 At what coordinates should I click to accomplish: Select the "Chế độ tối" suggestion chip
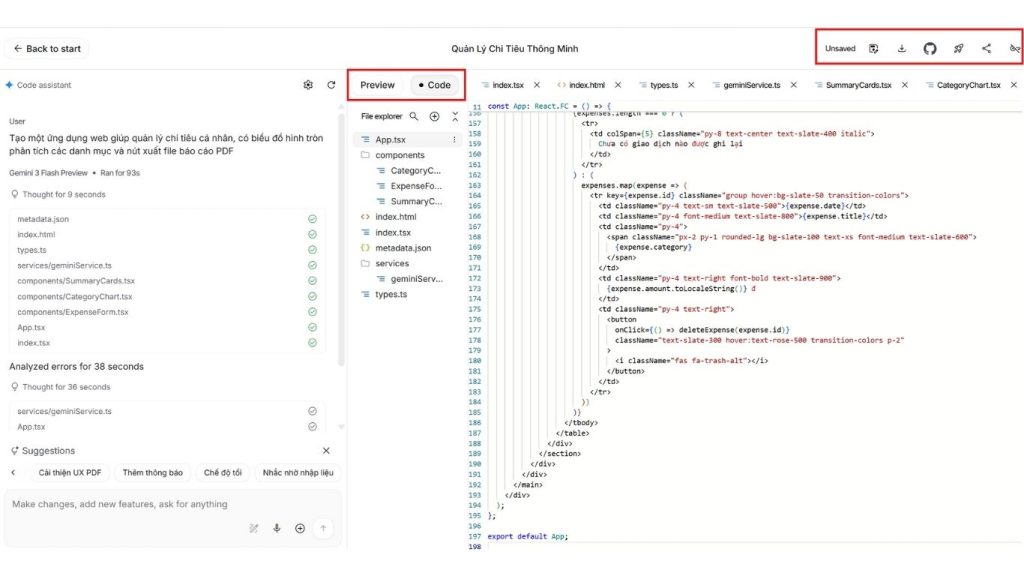(222, 472)
